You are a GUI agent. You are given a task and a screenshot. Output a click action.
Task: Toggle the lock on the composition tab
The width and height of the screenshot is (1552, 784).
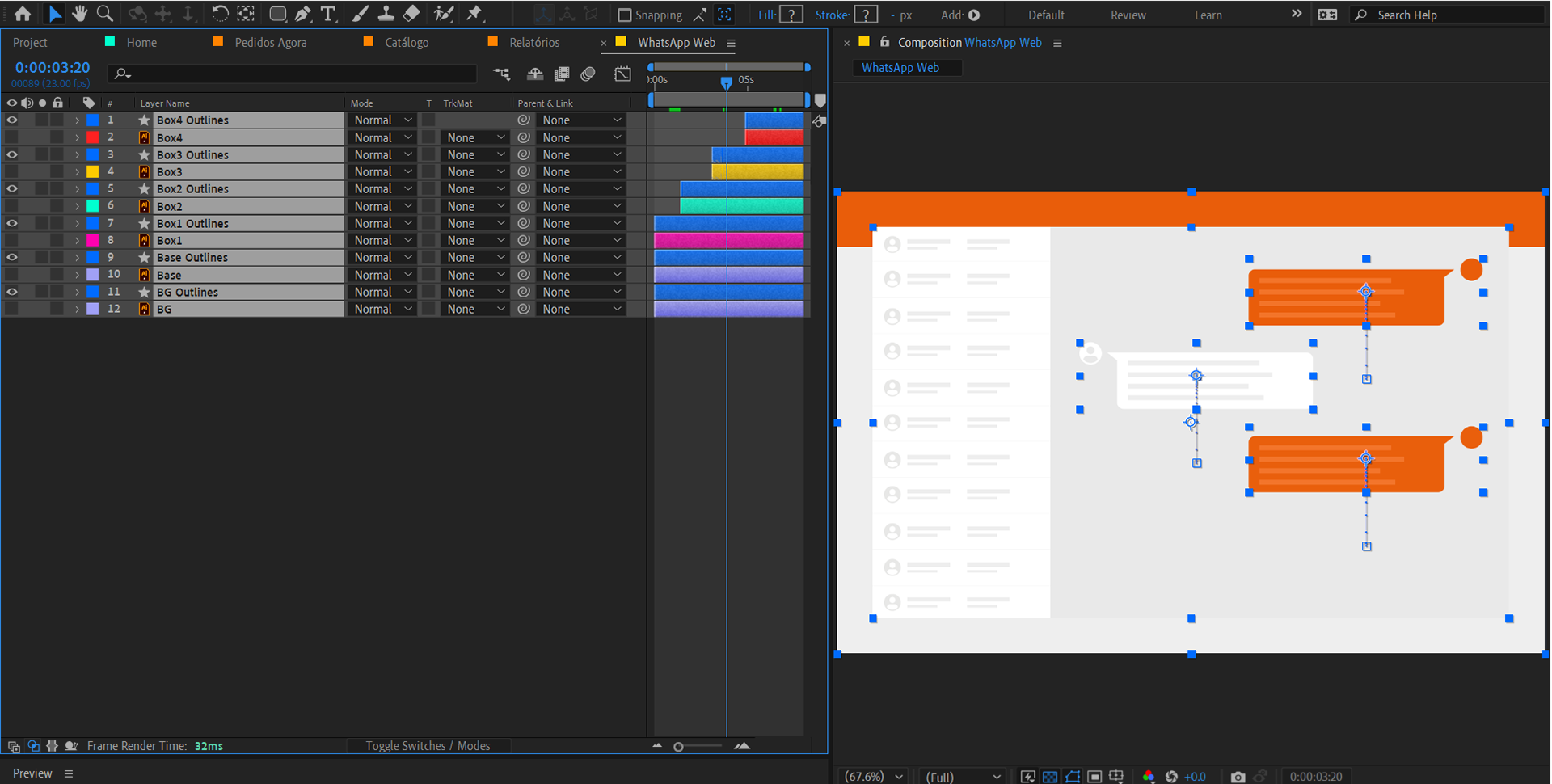(x=884, y=42)
